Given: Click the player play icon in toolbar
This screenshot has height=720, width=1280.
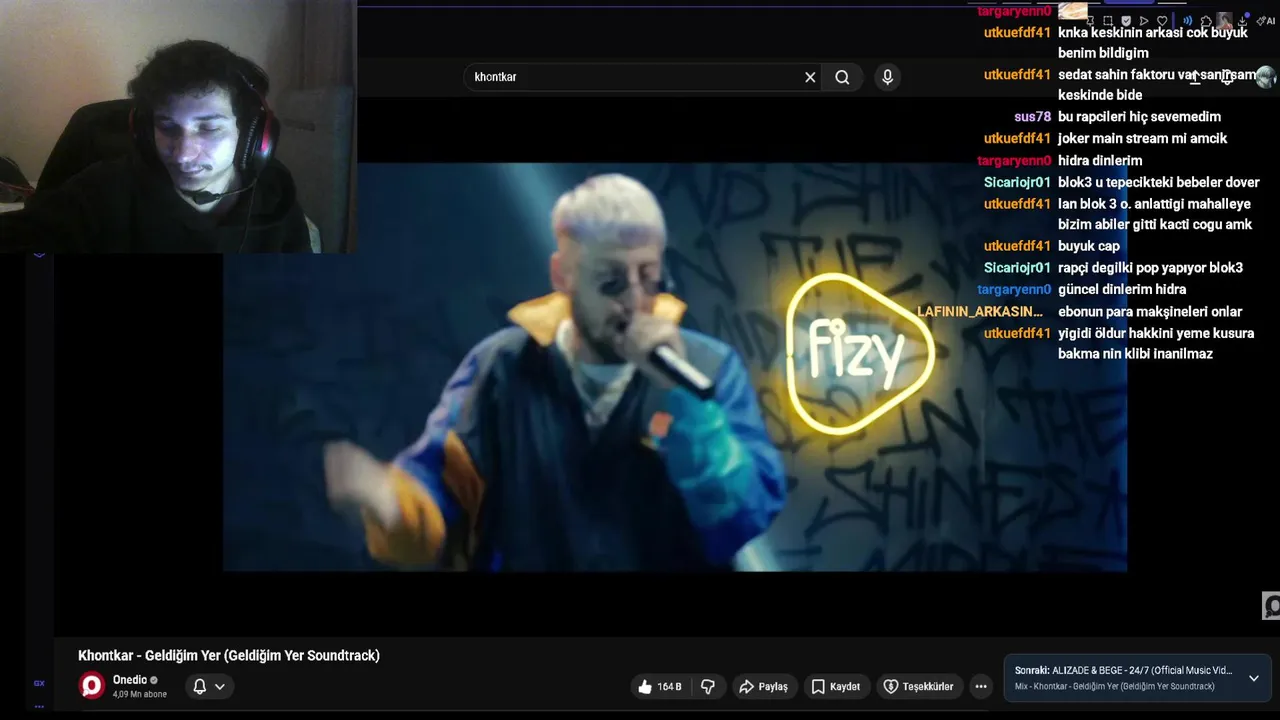Looking at the screenshot, I should [1144, 21].
